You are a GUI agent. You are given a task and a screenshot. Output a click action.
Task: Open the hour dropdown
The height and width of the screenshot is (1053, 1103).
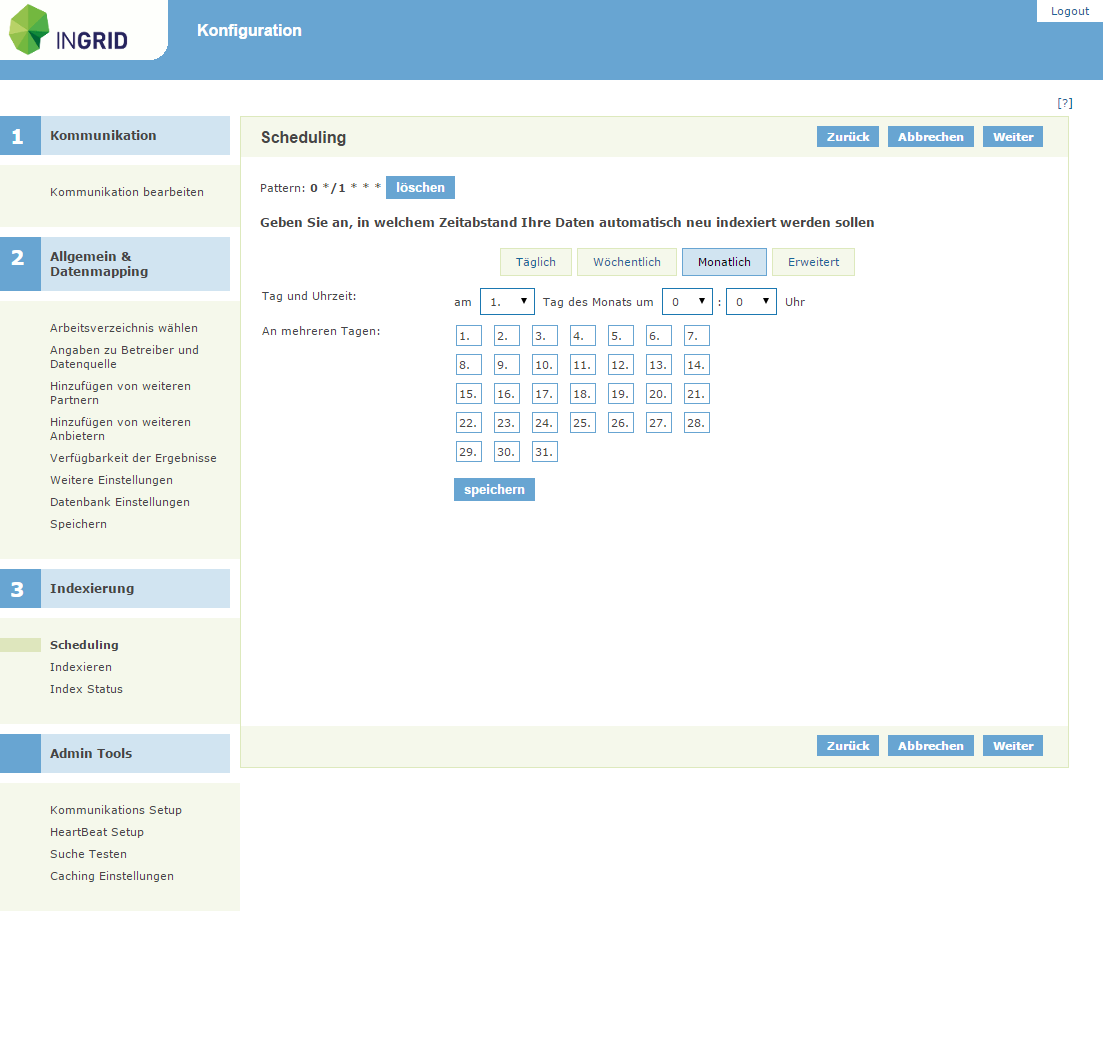[687, 301]
